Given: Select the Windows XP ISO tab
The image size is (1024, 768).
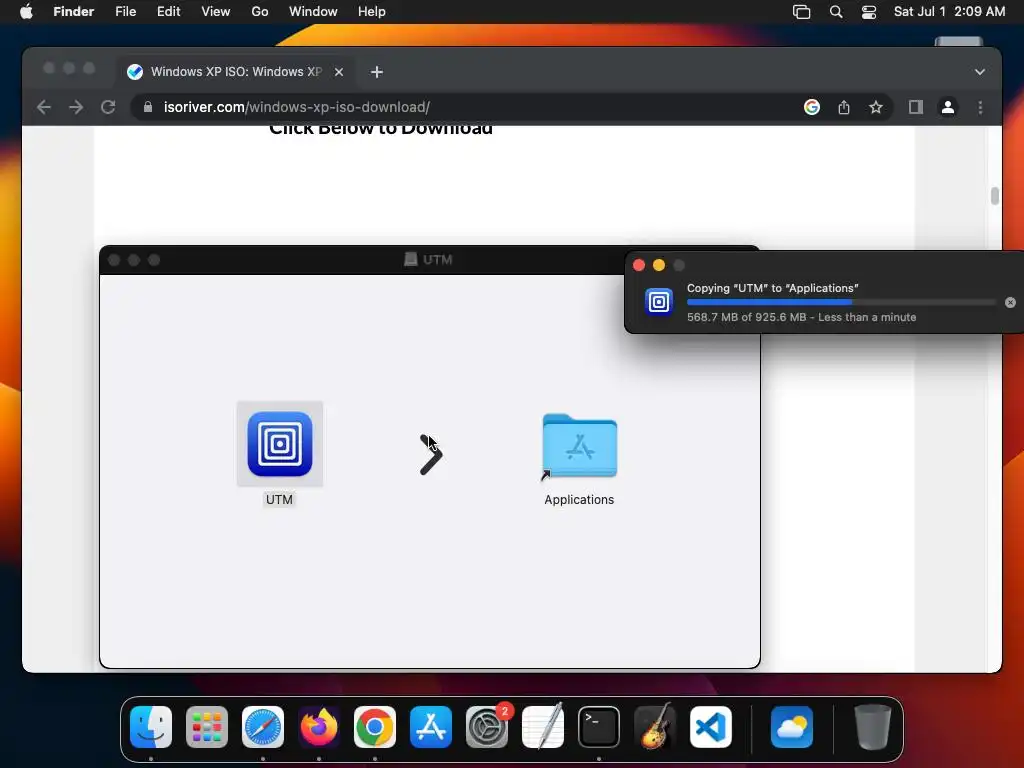Looking at the screenshot, I should [x=235, y=72].
